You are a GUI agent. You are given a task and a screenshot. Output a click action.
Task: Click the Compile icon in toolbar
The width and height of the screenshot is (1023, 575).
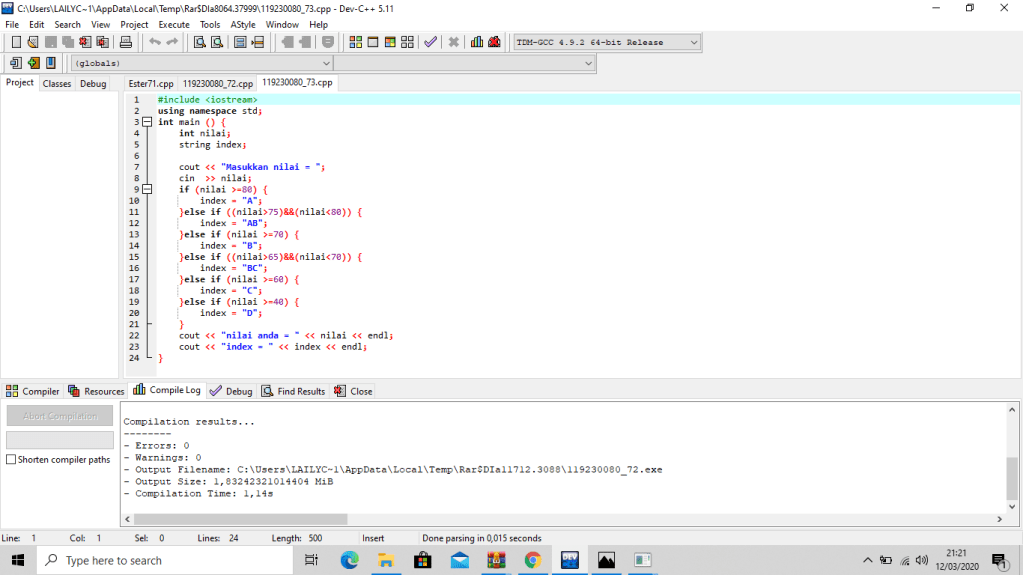click(356, 42)
